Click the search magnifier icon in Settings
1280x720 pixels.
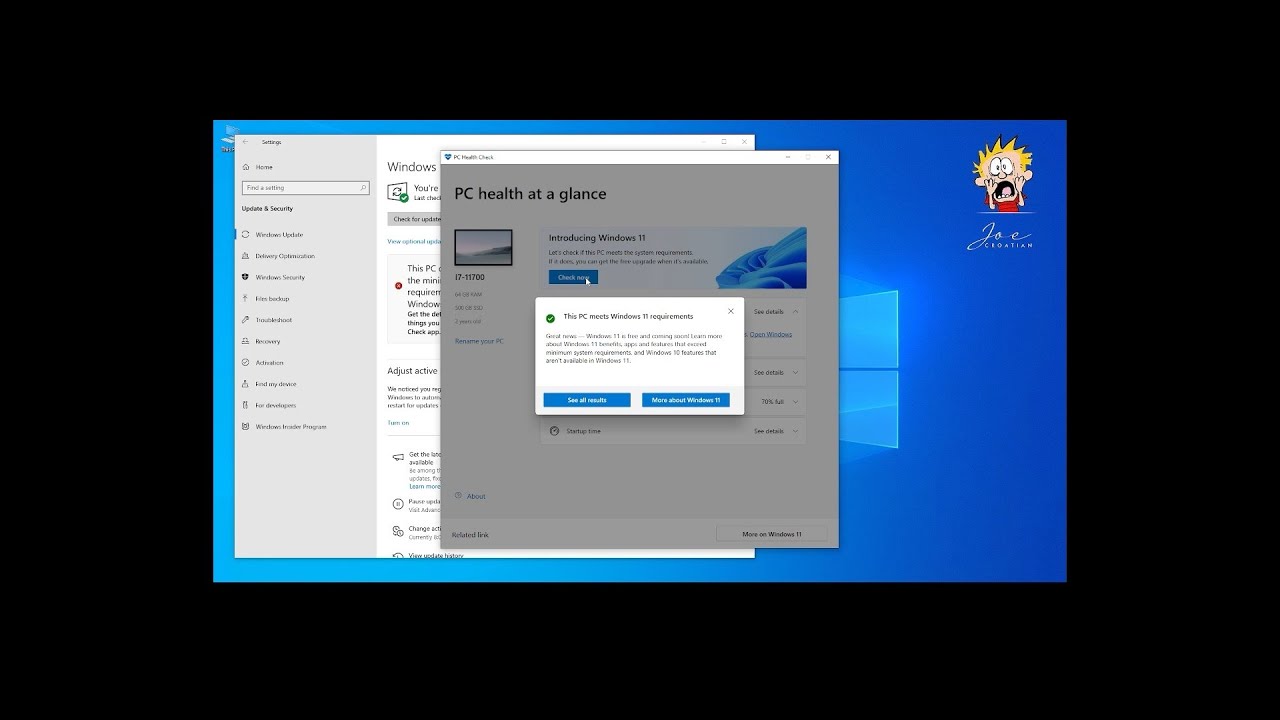(364, 188)
